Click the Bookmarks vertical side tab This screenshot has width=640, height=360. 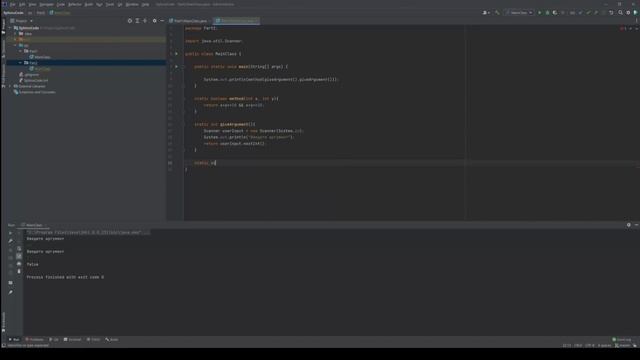tap(4, 322)
